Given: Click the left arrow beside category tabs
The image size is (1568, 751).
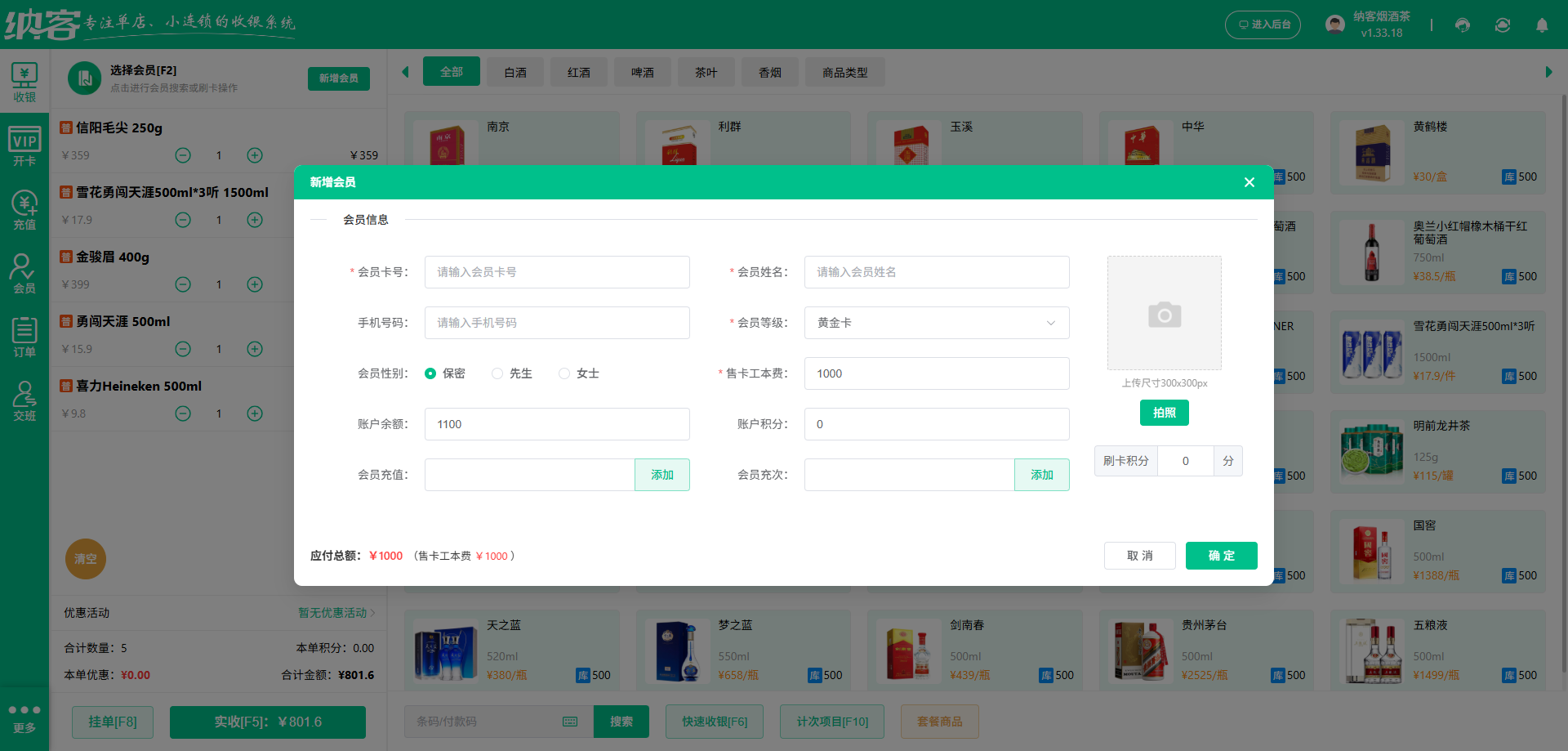Looking at the screenshot, I should tap(405, 72).
